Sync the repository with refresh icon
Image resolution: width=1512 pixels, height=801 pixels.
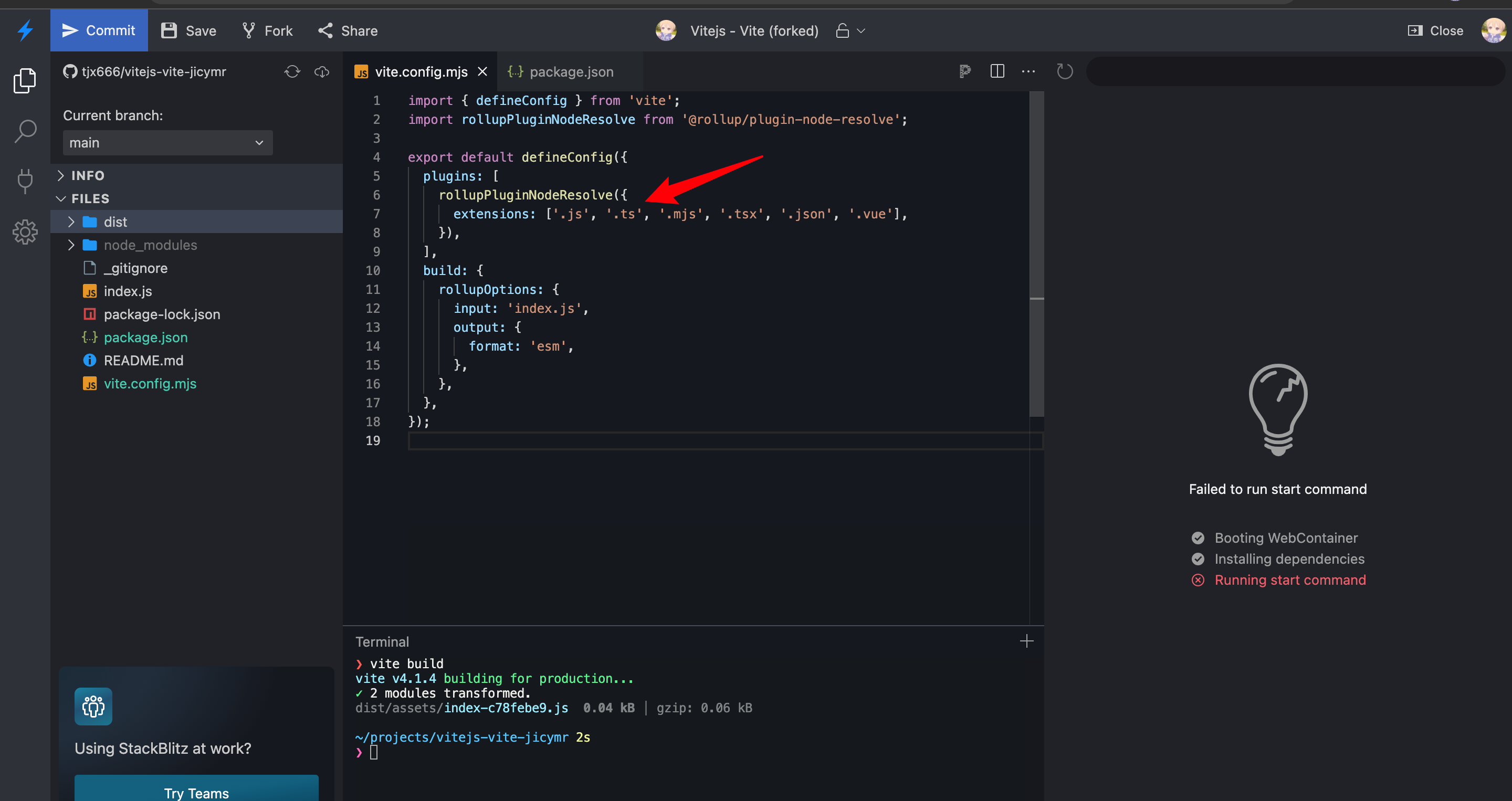point(292,71)
